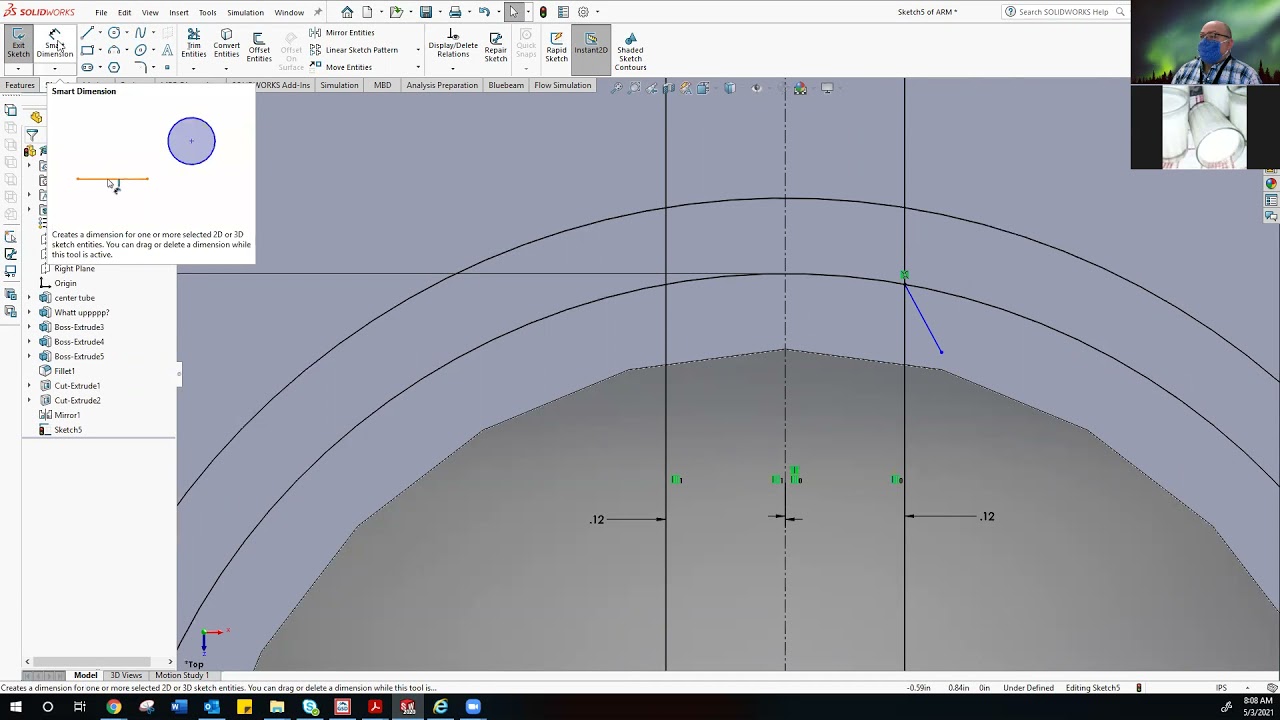Open Repair Sketch tool
Screen dimensions: 1280x720
click(x=496, y=47)
